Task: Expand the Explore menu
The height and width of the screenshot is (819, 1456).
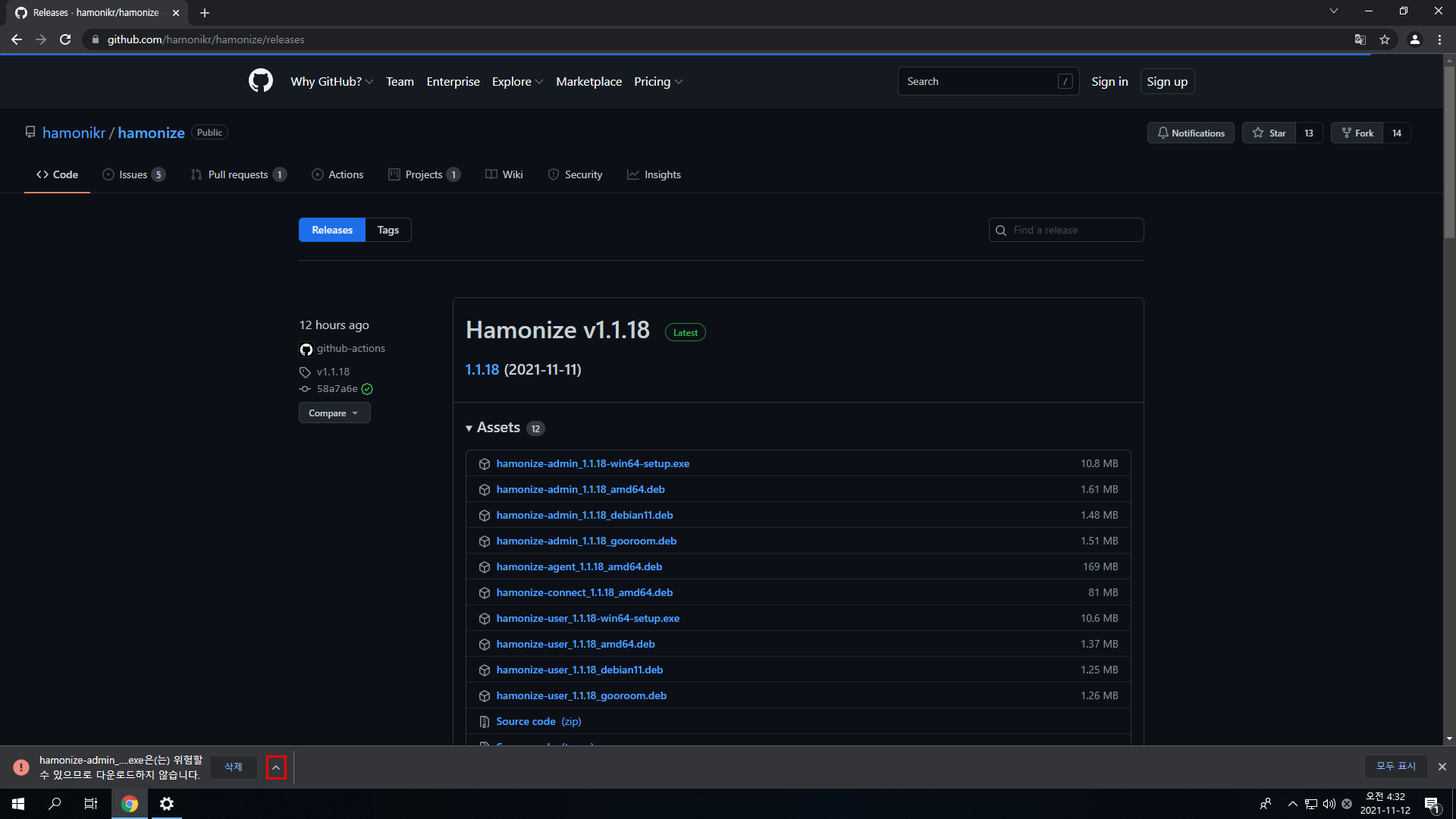Action: click(517, 81)
